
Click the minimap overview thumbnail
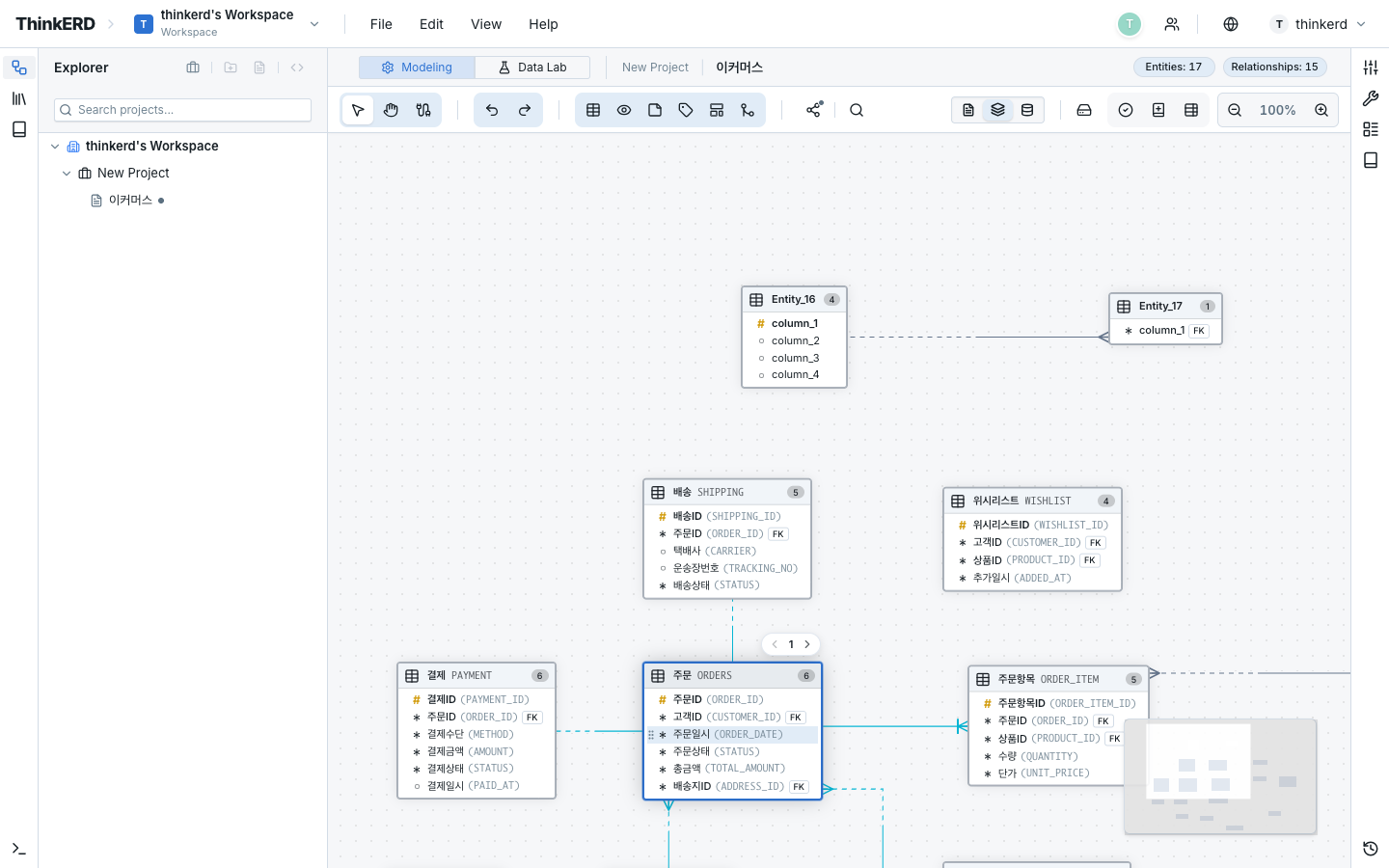point(1220,776)
